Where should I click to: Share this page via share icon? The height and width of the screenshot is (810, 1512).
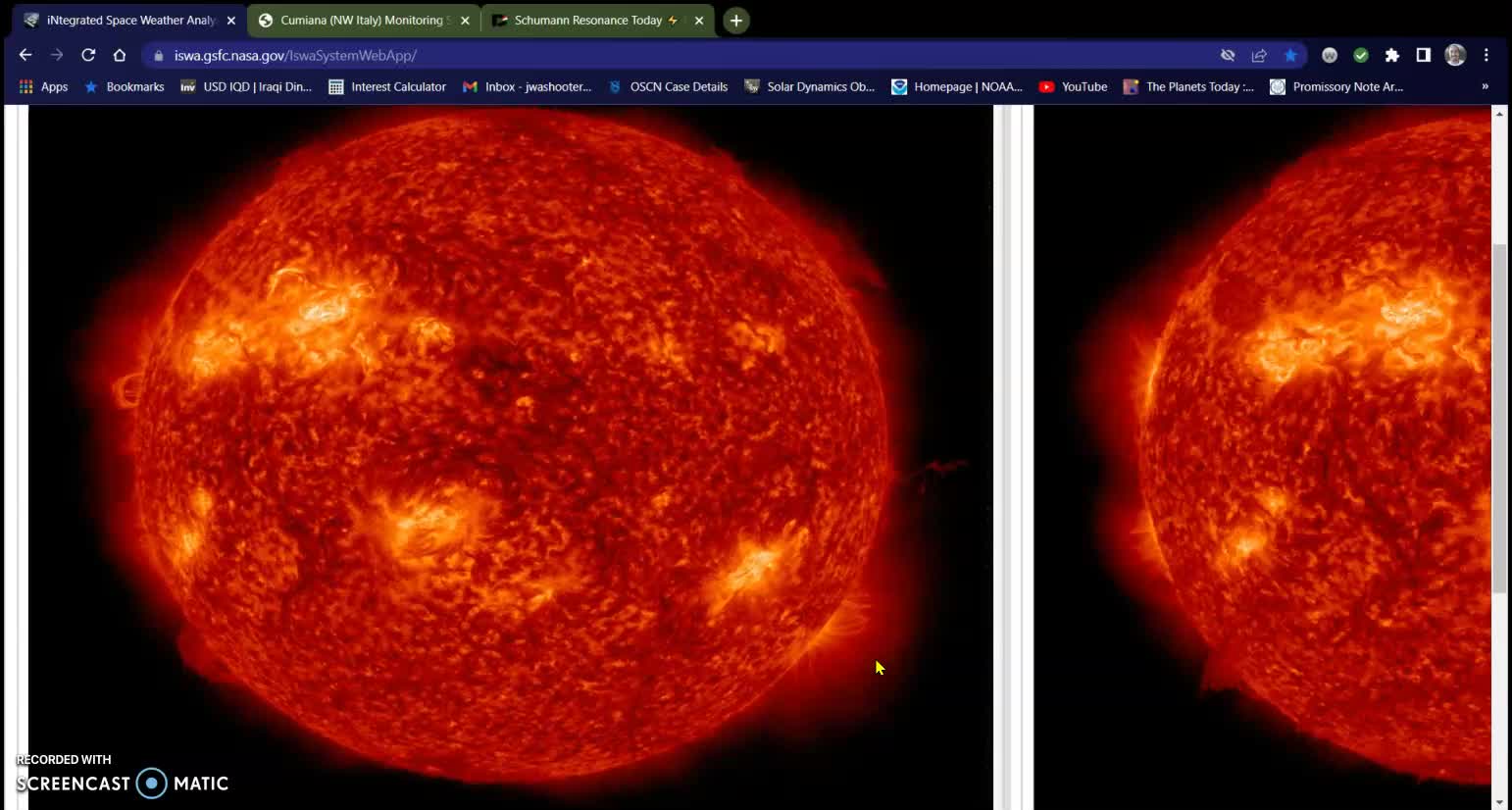[x=1259, y=55]
